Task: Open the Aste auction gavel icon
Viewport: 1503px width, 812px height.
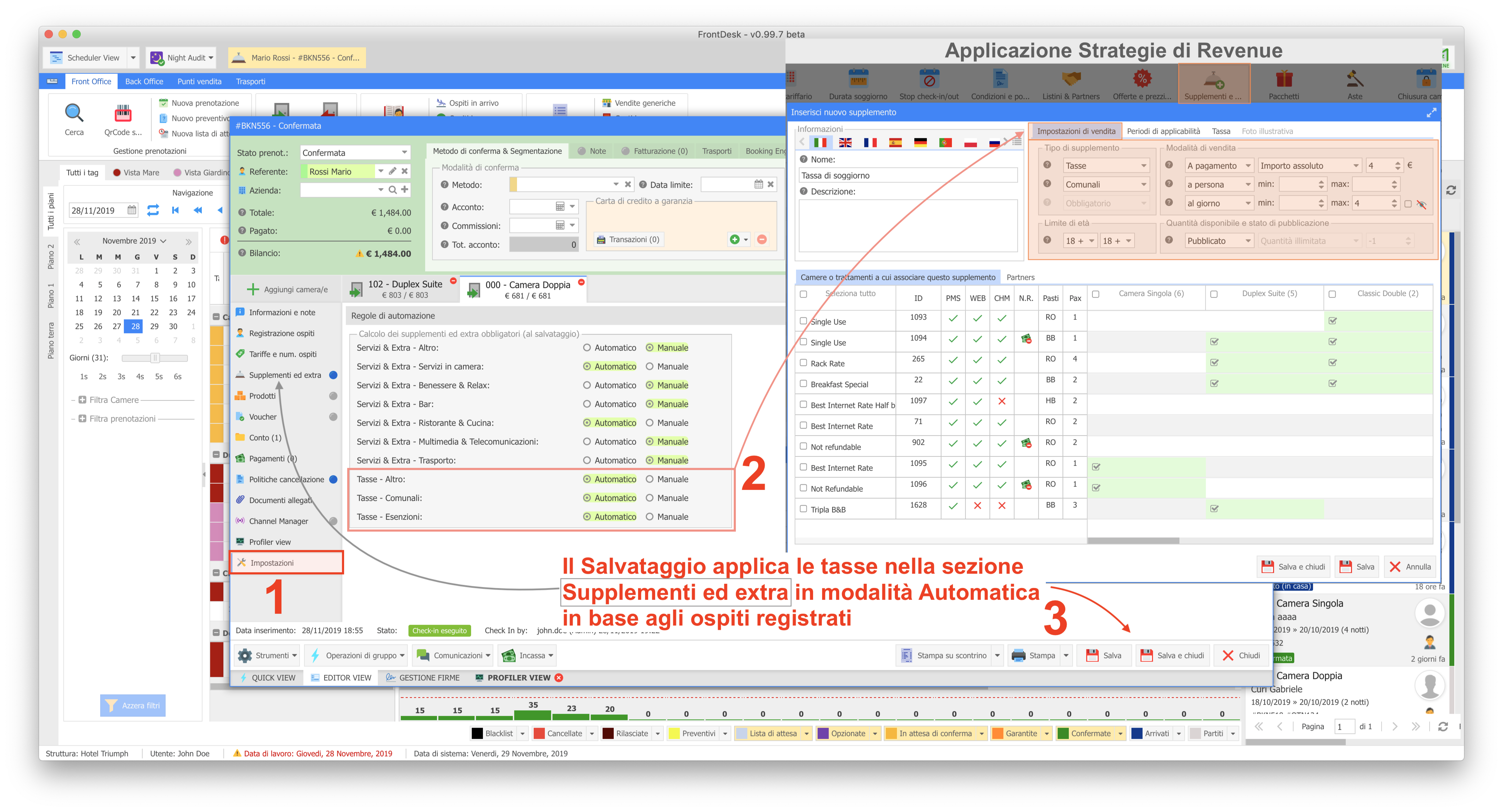Action: pyautogui.click(x=1354, y=79)
